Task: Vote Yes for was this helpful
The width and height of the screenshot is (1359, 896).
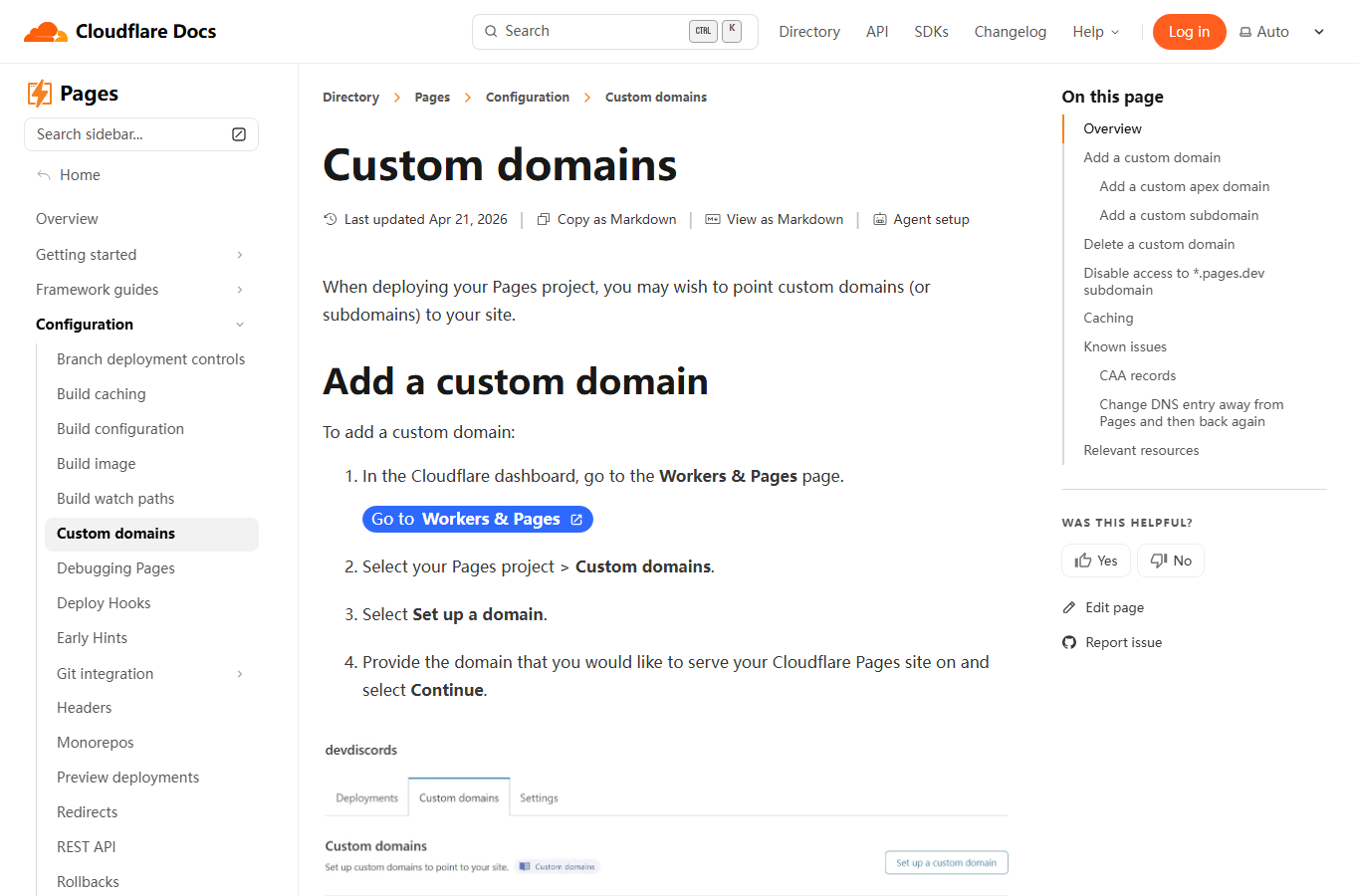Action: pyautogui.click(x=1096, y=560)
